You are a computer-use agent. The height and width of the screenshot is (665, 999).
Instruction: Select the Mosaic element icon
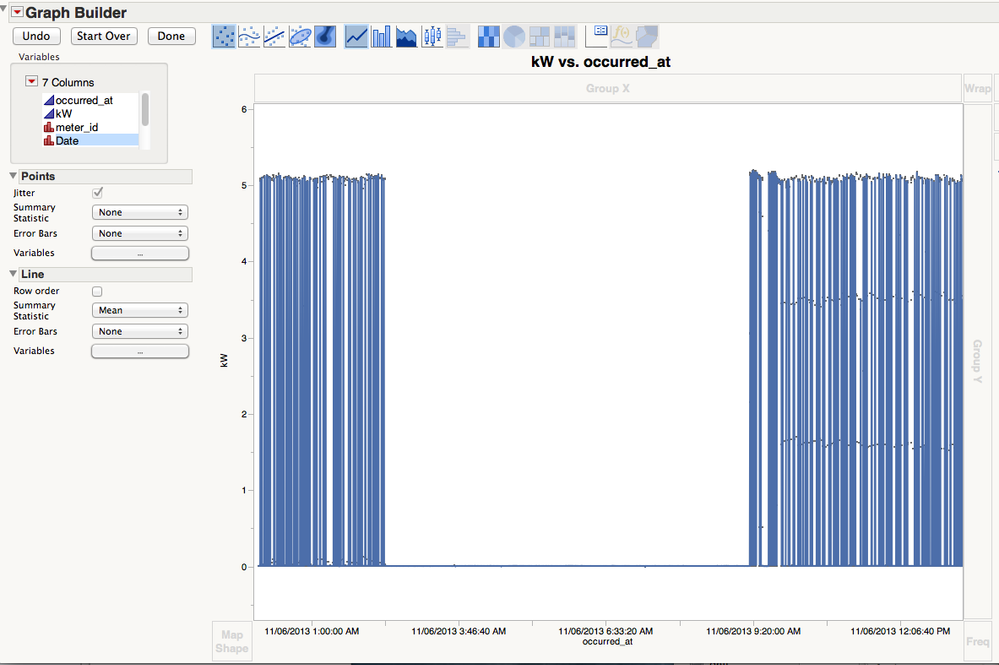[x=564, y=36]
